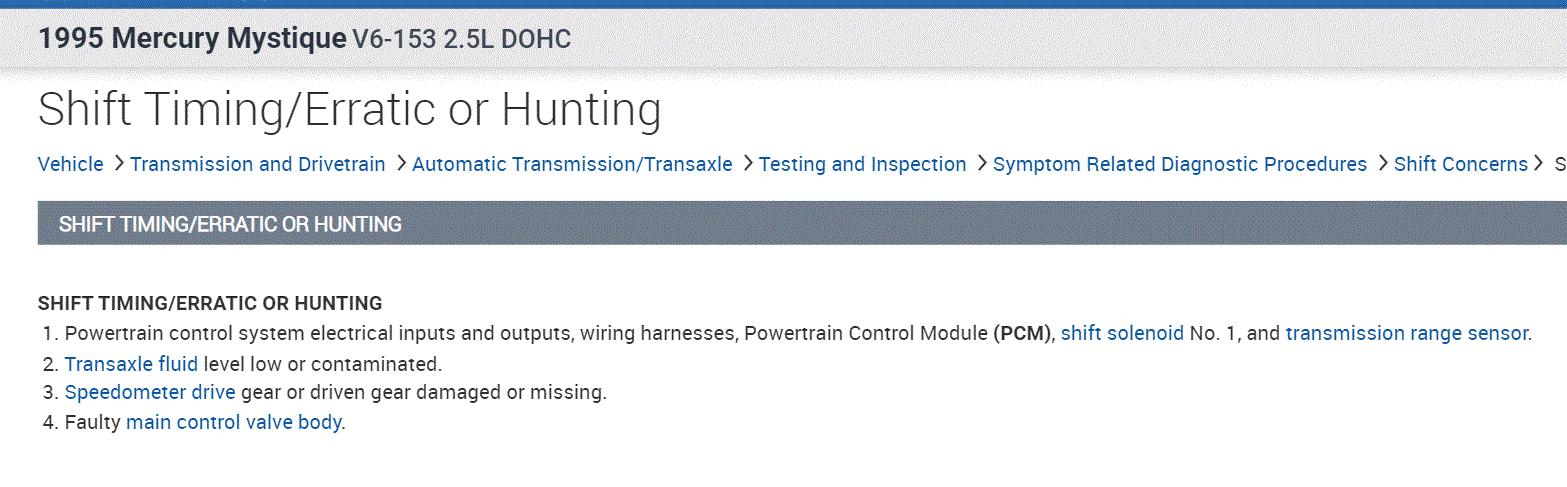1567x487 pixels.
Task: Follow the shift solenoid link
Action: pos(1122,333)
